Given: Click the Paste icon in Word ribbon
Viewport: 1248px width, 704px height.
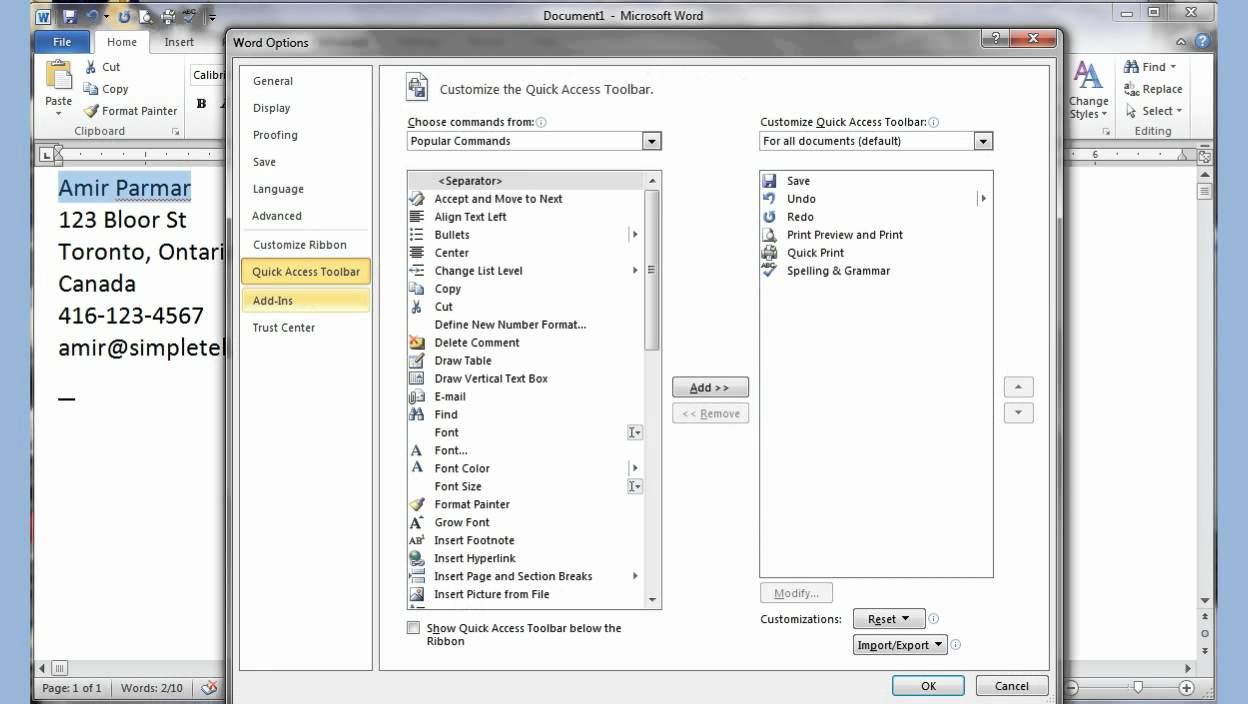Looking at the screenshot, I should pos(58,76).
